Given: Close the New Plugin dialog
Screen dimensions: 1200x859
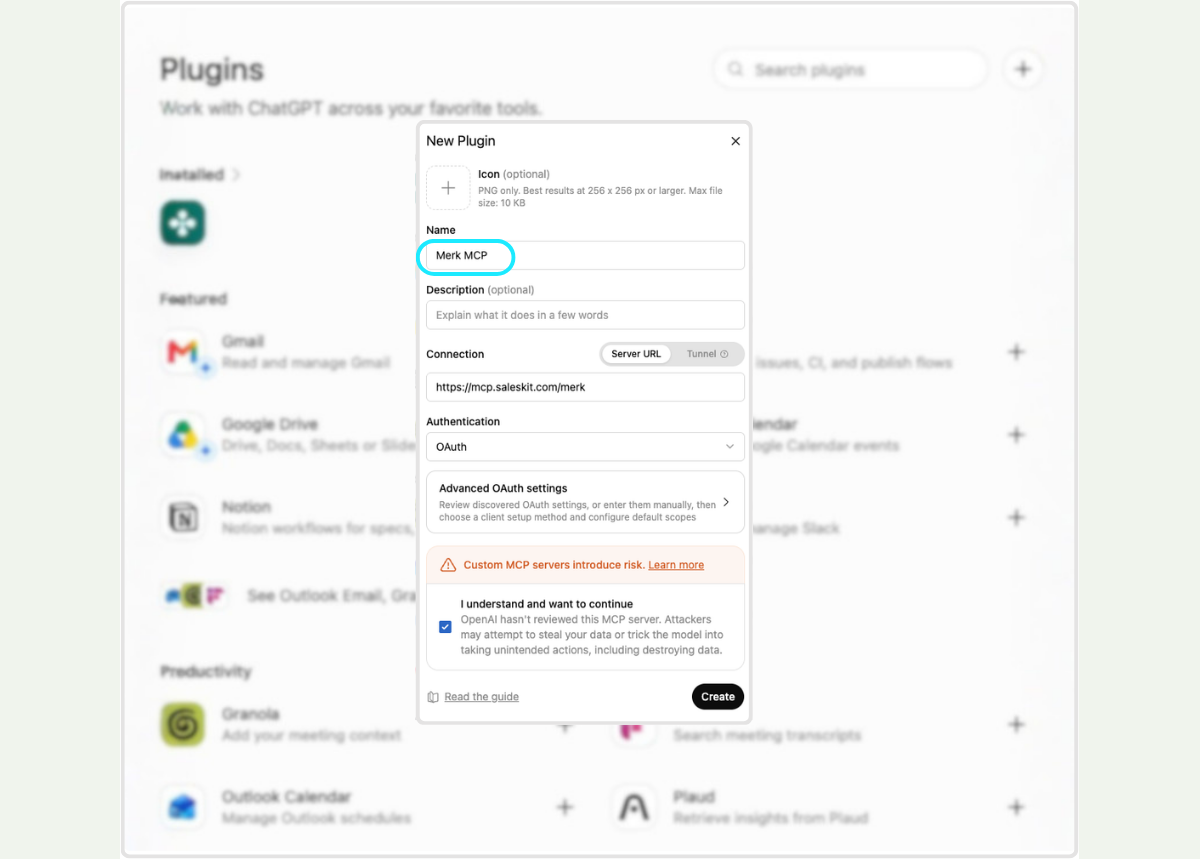Looking at the screenshot, I should tap(736, 141).
